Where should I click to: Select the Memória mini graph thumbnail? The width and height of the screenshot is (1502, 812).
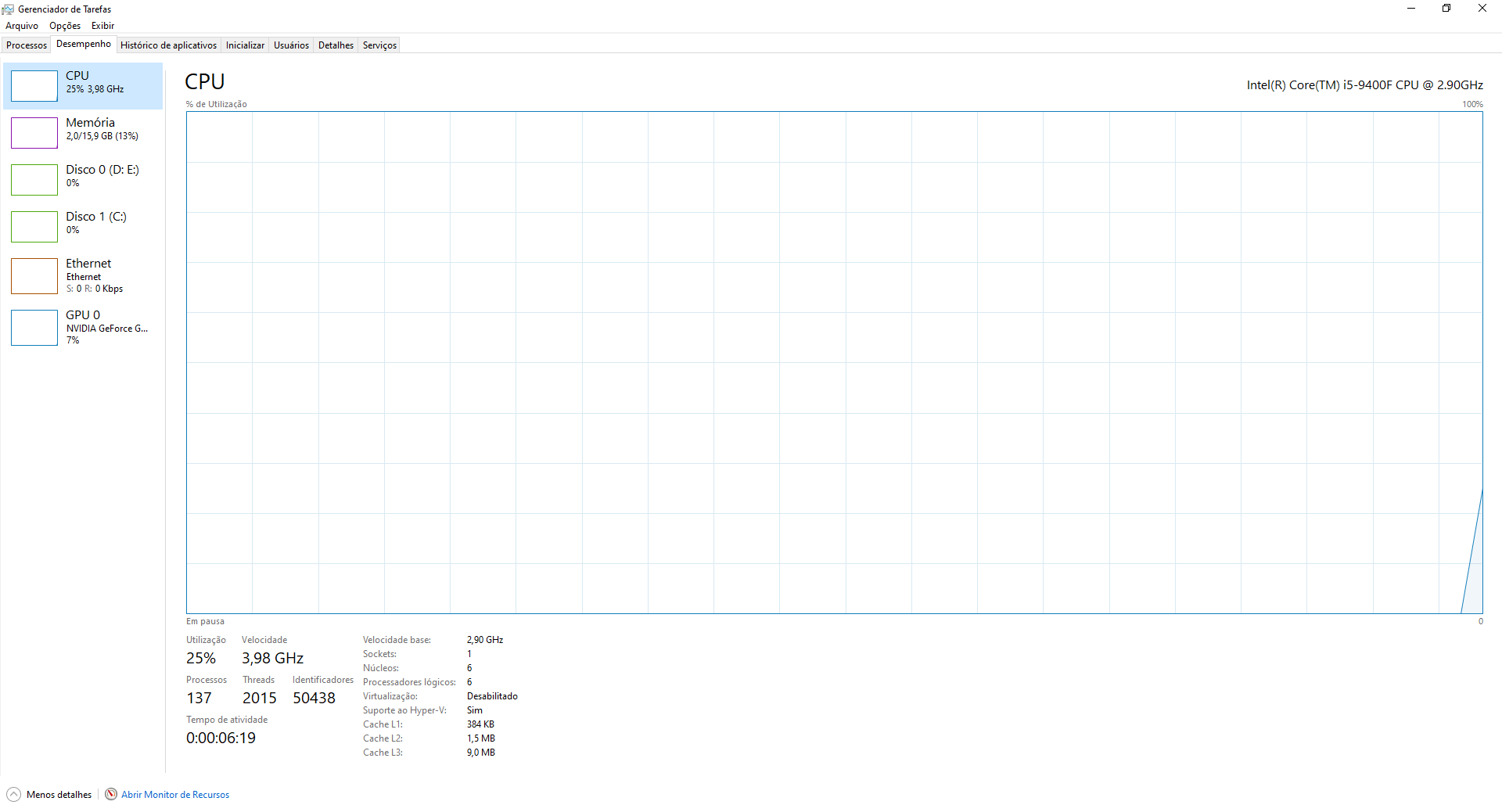point(34,133)
